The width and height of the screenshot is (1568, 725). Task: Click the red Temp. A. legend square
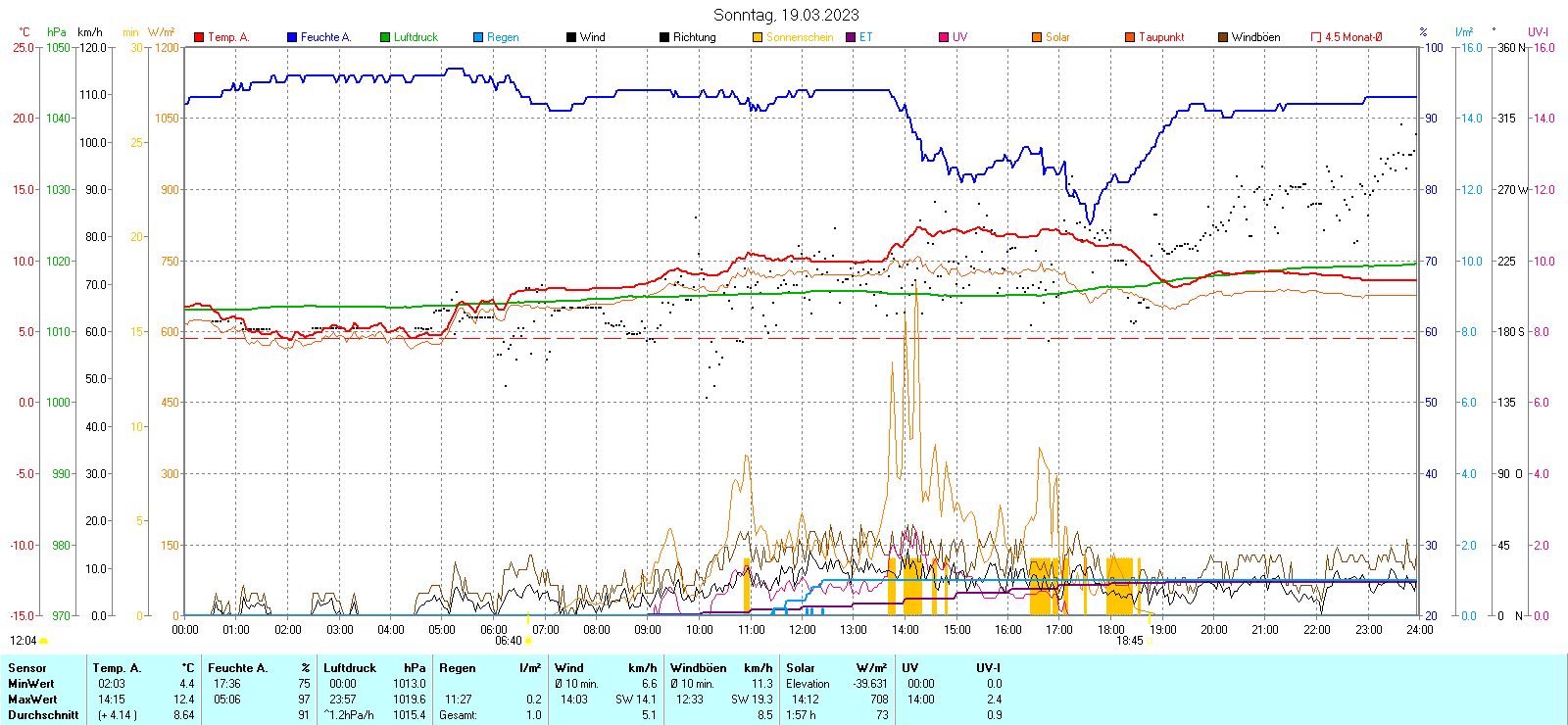(199, 37)
